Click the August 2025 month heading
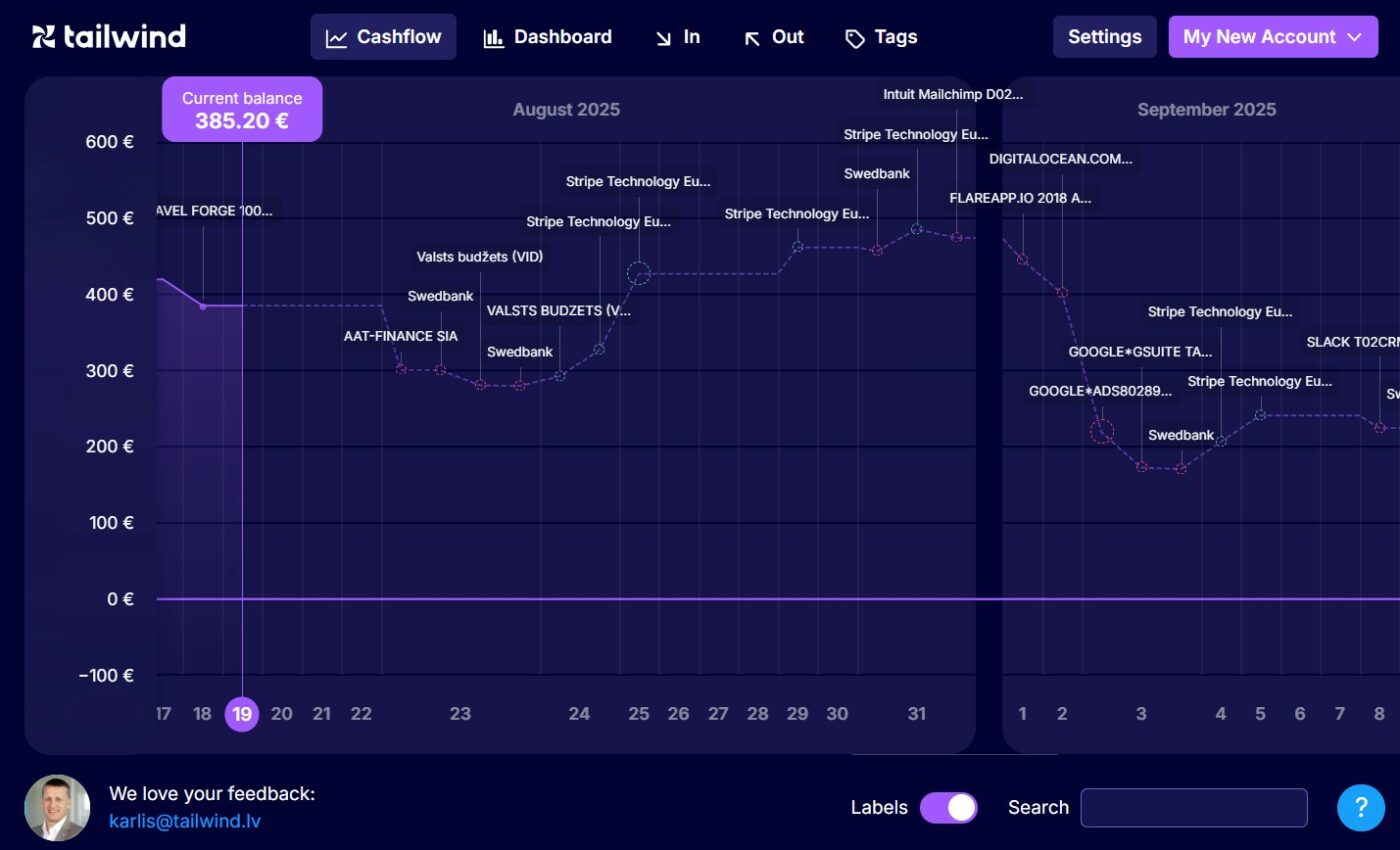Viewport: 1400px width, 850px height. pos(566,109)
